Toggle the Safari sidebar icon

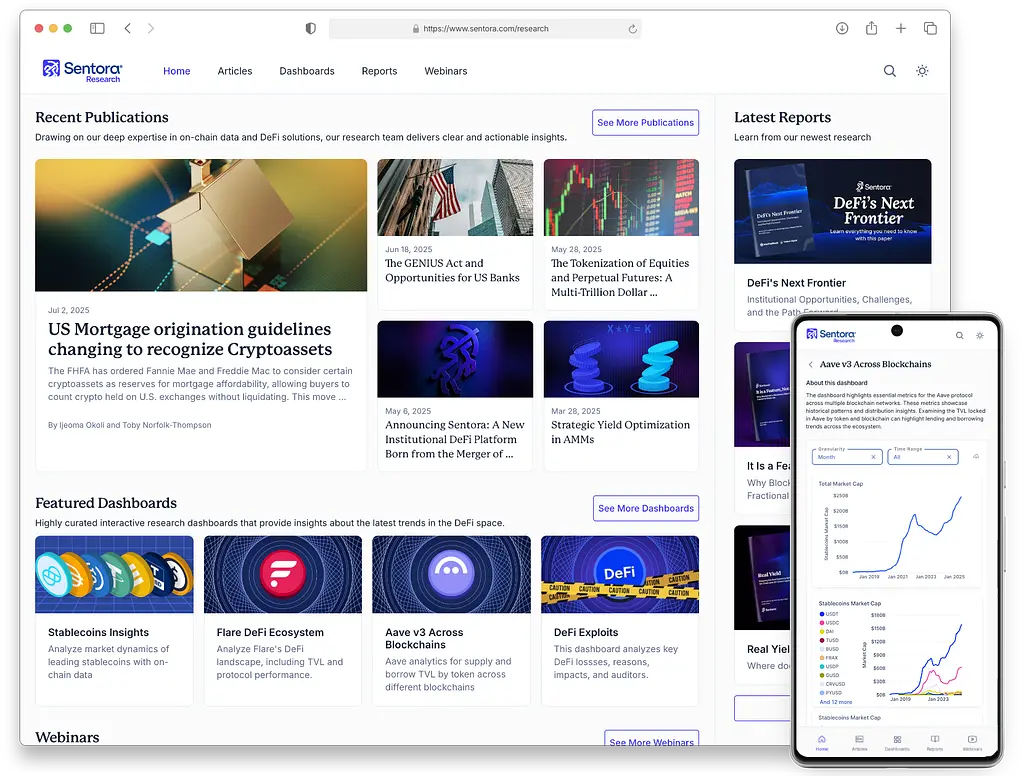tap(97, 28)
